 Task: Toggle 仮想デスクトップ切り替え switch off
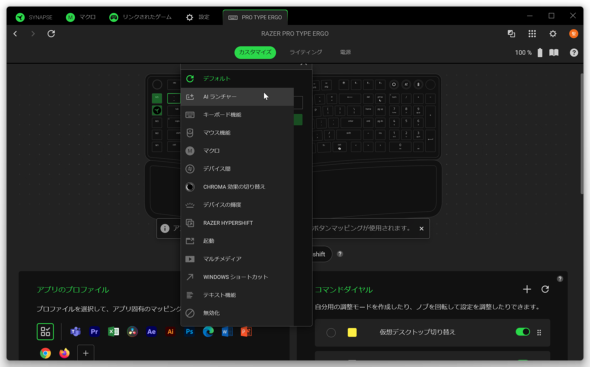coord(523,332)
